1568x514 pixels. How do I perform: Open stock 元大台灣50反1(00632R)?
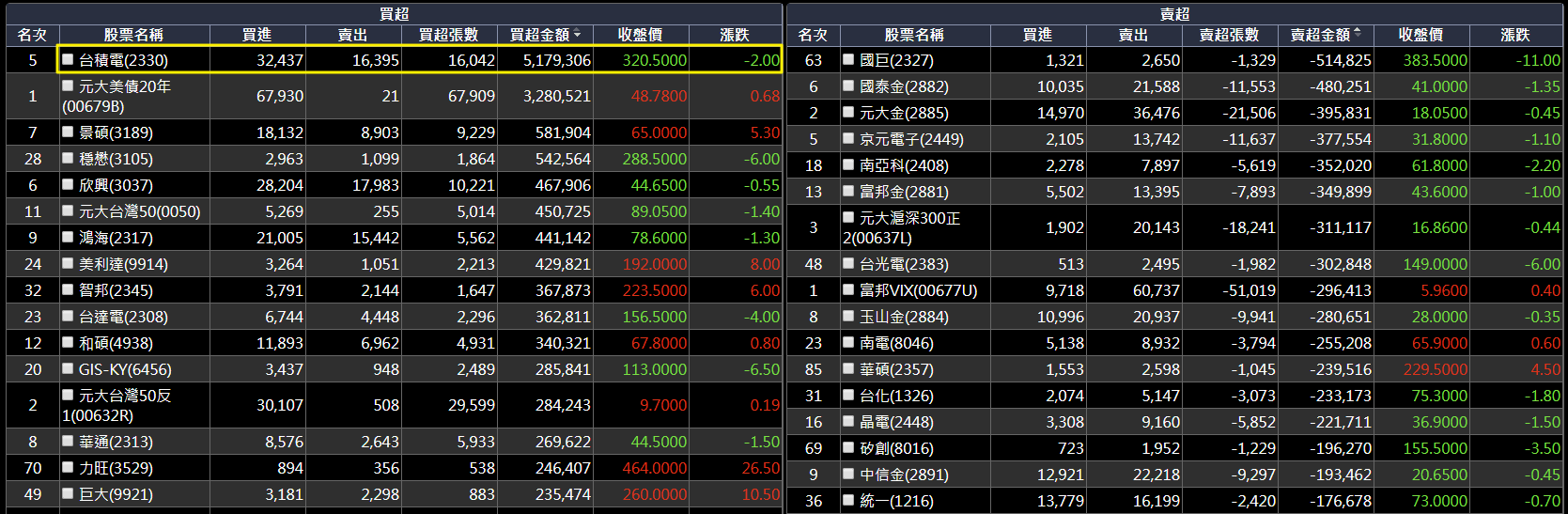point(116,406)
